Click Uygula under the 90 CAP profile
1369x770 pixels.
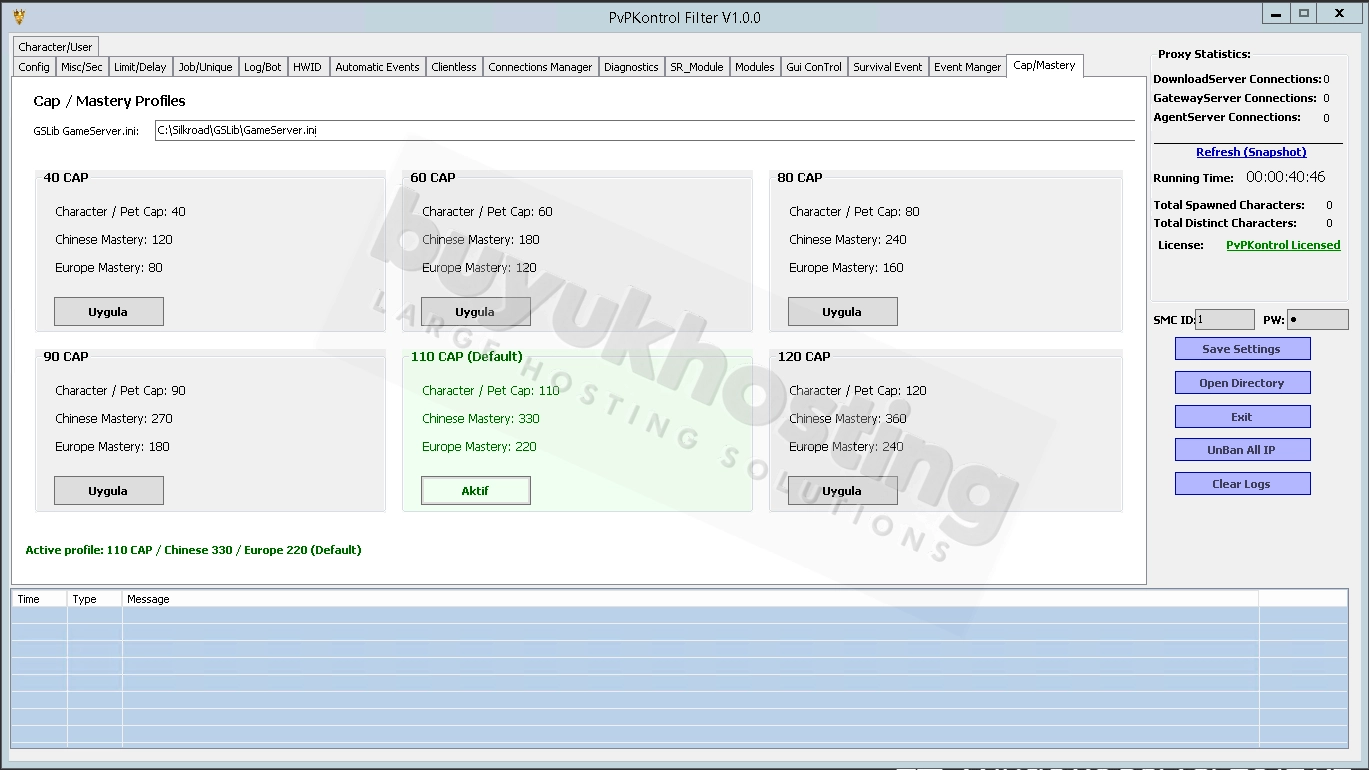pyautogui.click(x=108, y=490)
